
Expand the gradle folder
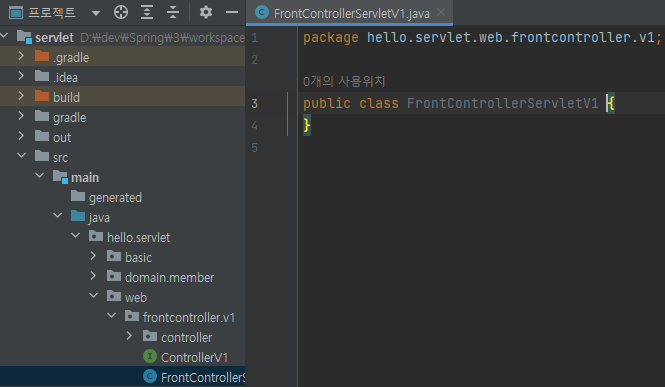pos(21,116)
